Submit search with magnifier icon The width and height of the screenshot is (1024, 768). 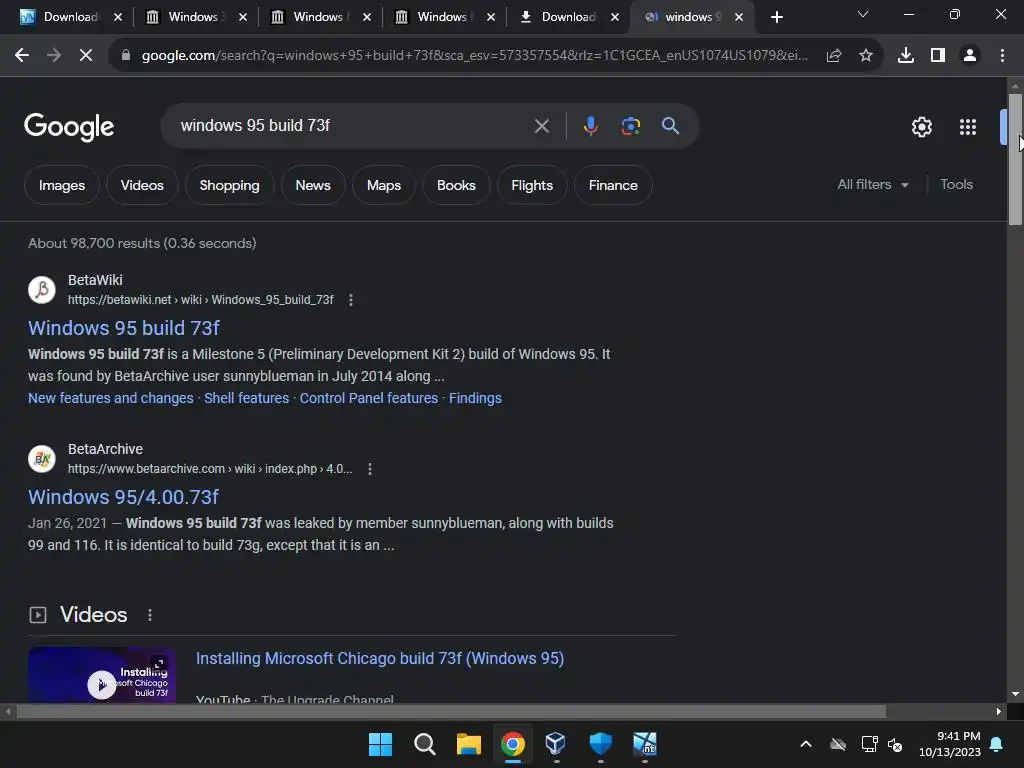(x=670, y=125)
